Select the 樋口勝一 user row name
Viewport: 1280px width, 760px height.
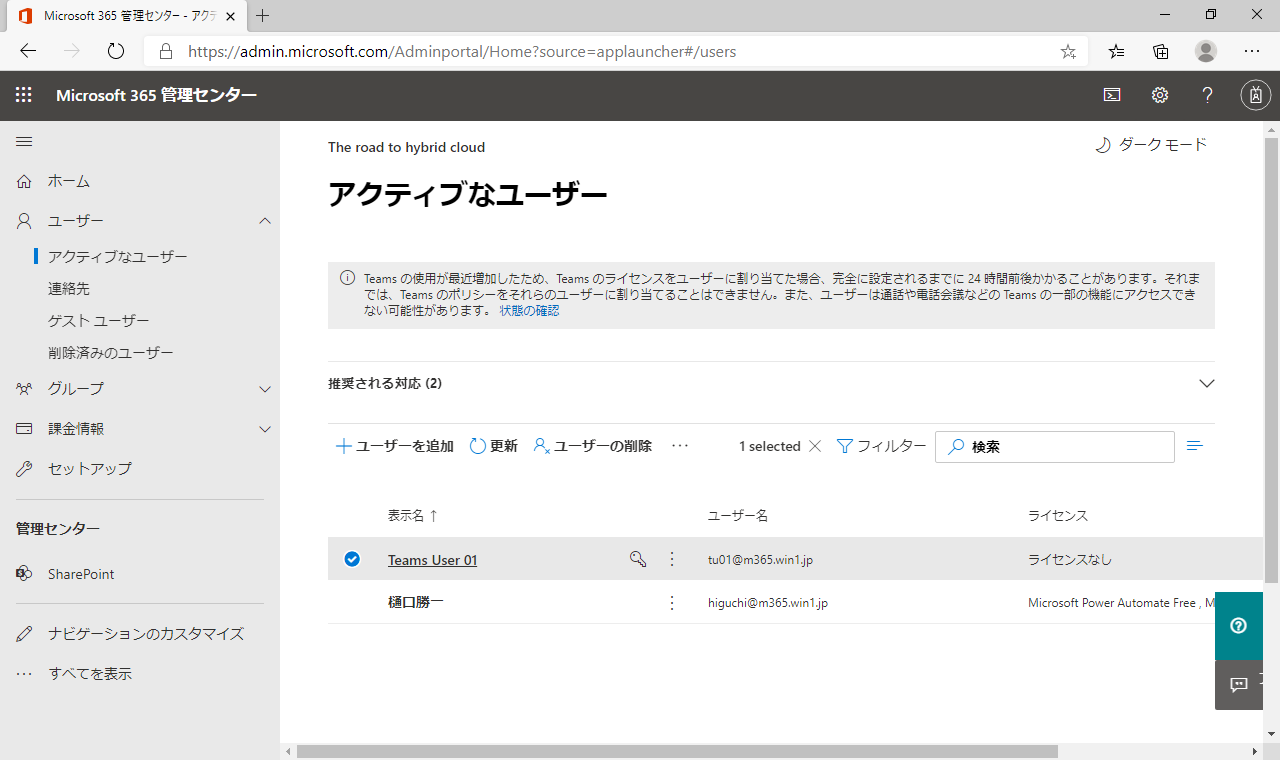pyautogui.click(x=415, y=603)
